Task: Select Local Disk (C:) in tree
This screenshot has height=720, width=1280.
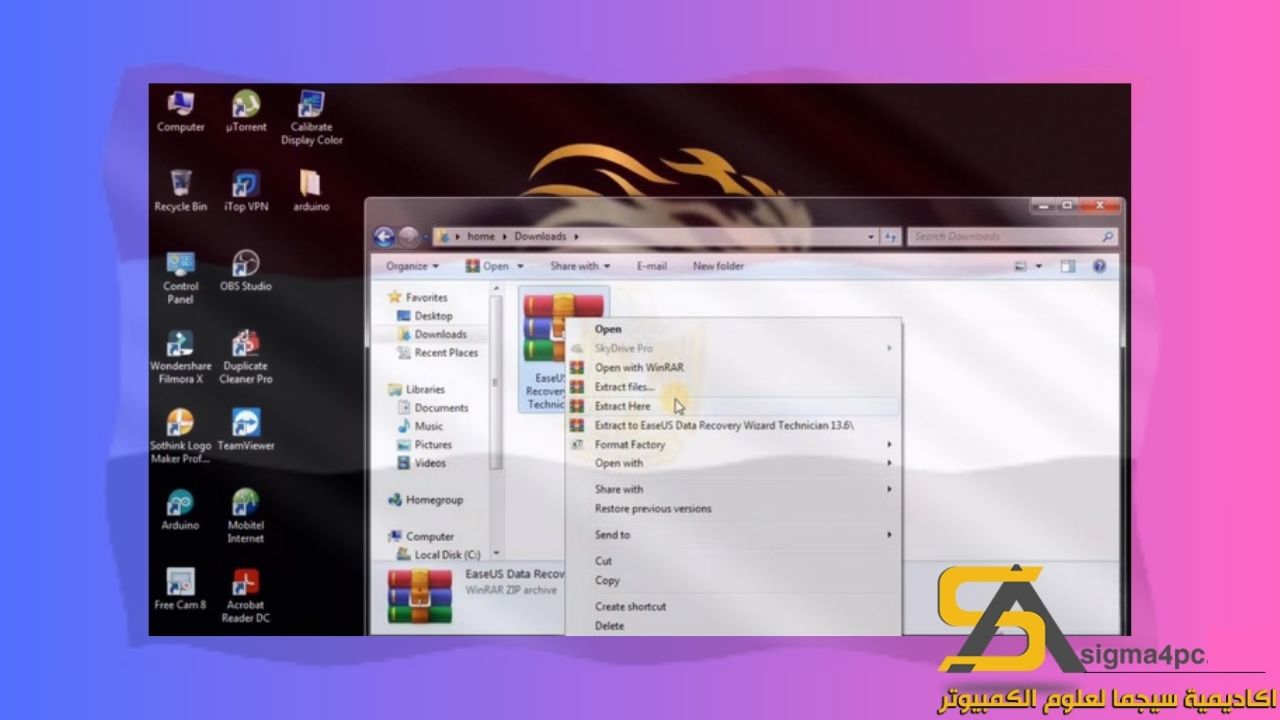Action: click(x=447, y=555)
